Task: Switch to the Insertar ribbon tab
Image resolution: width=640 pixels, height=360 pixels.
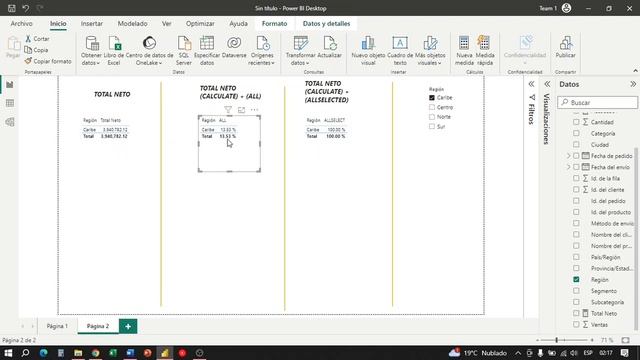Action: click(x=92, y=24)
